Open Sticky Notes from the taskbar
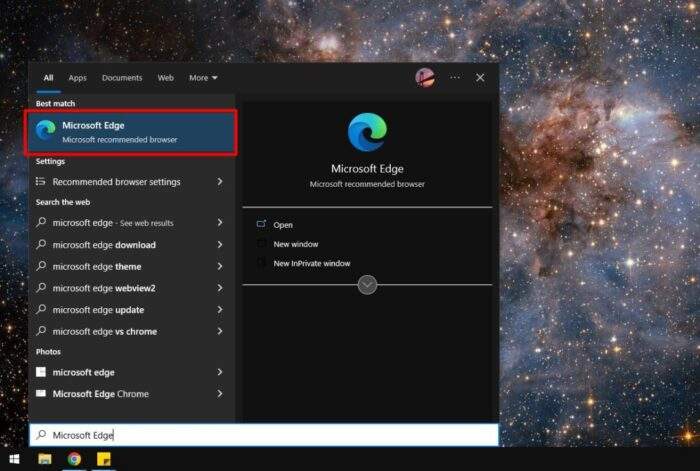The width and height of the screenshot is (700, 471). coord(104,459)
